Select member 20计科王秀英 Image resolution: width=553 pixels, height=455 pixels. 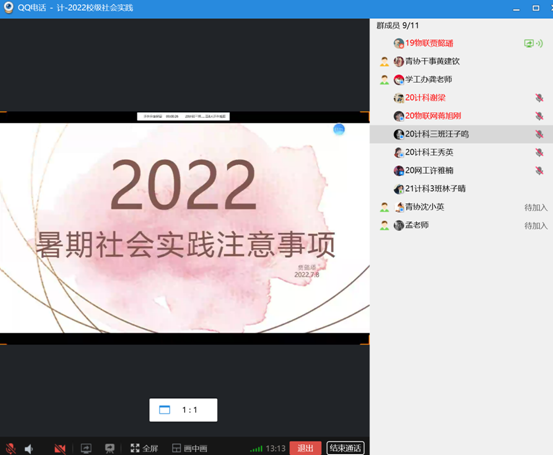click(x=461, y=152)
